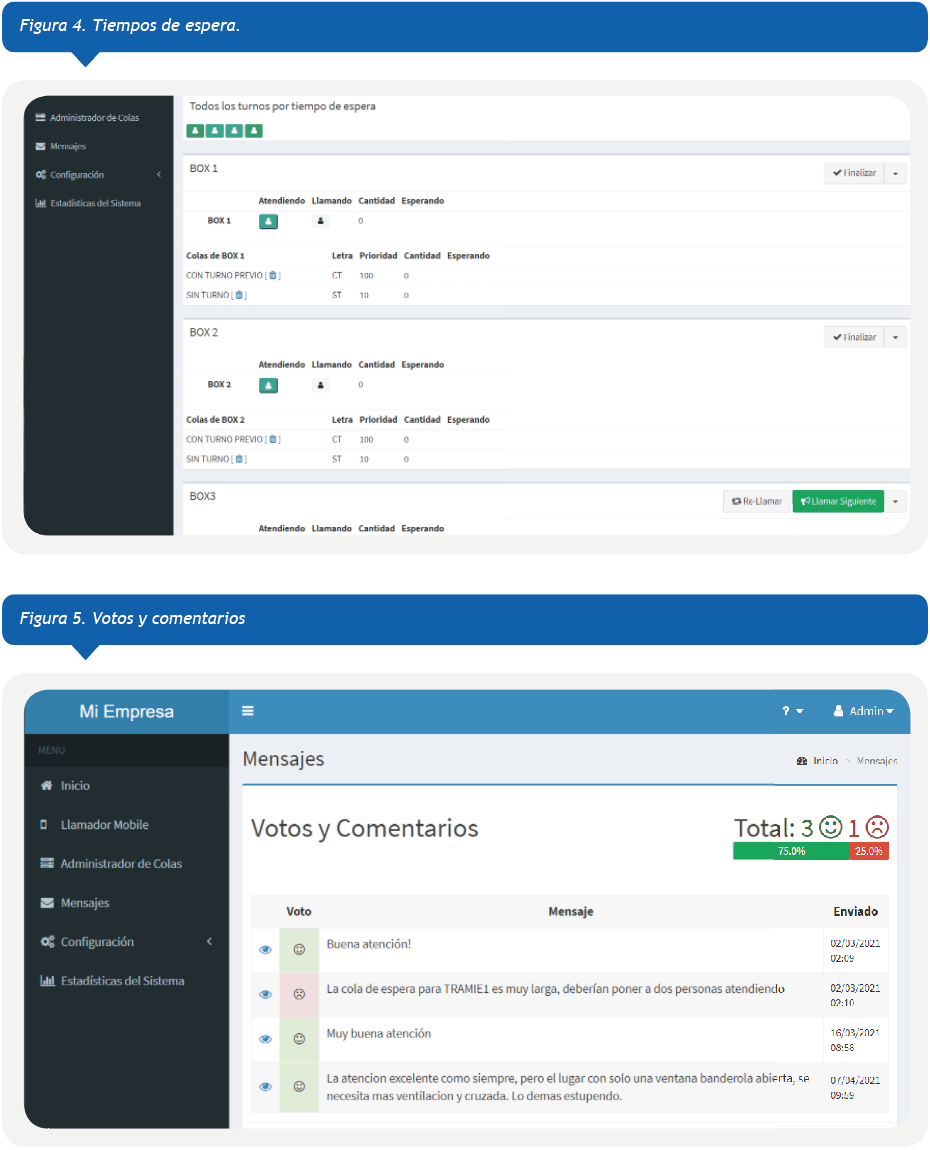Click eye icon for the TRAMIE1 queue complaint
This screenshot has width=930, height=1150.
265,995
